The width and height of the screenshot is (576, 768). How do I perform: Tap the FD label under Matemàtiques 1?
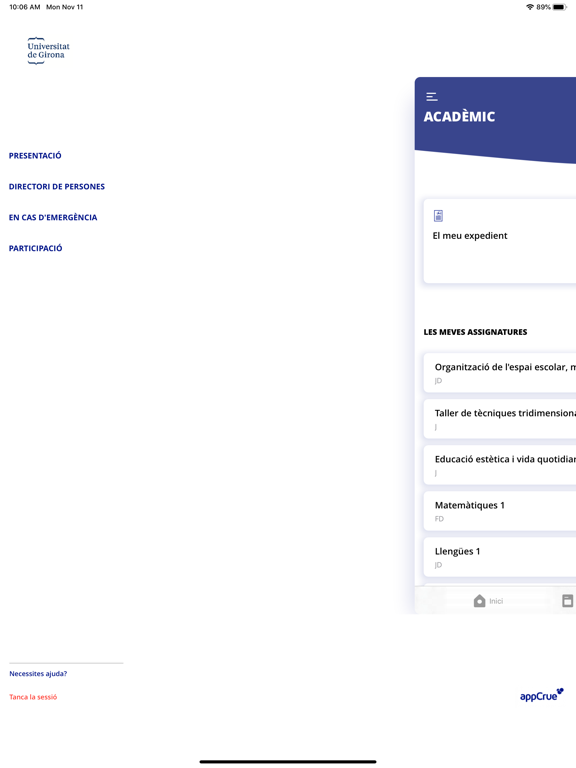pos(439,519)
